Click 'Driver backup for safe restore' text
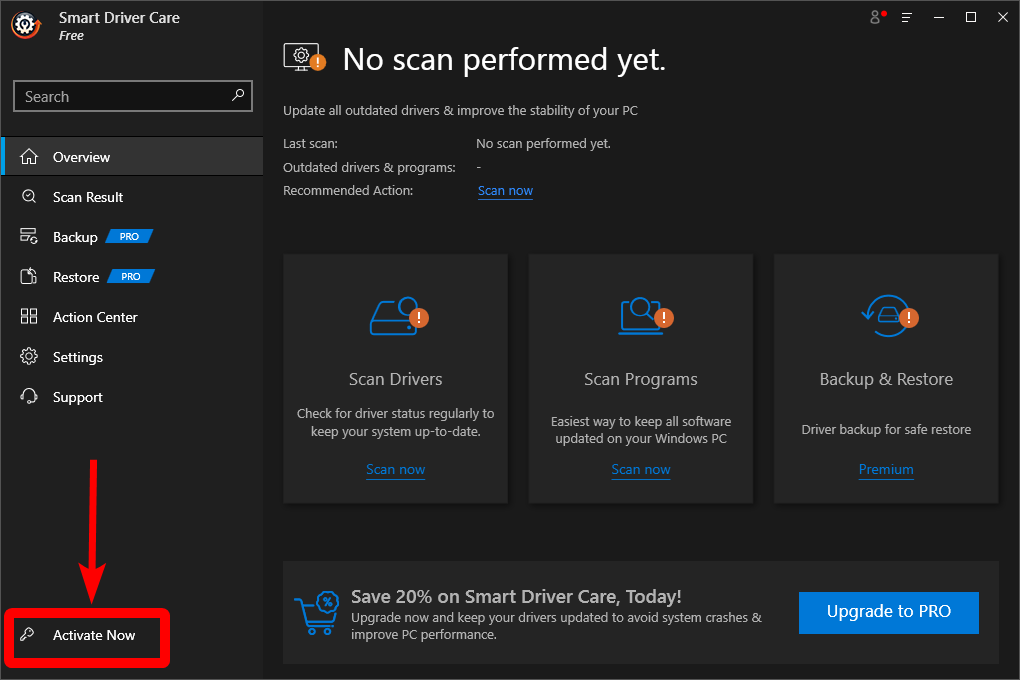The image size is (1020, 680). (x=886, y=429)
